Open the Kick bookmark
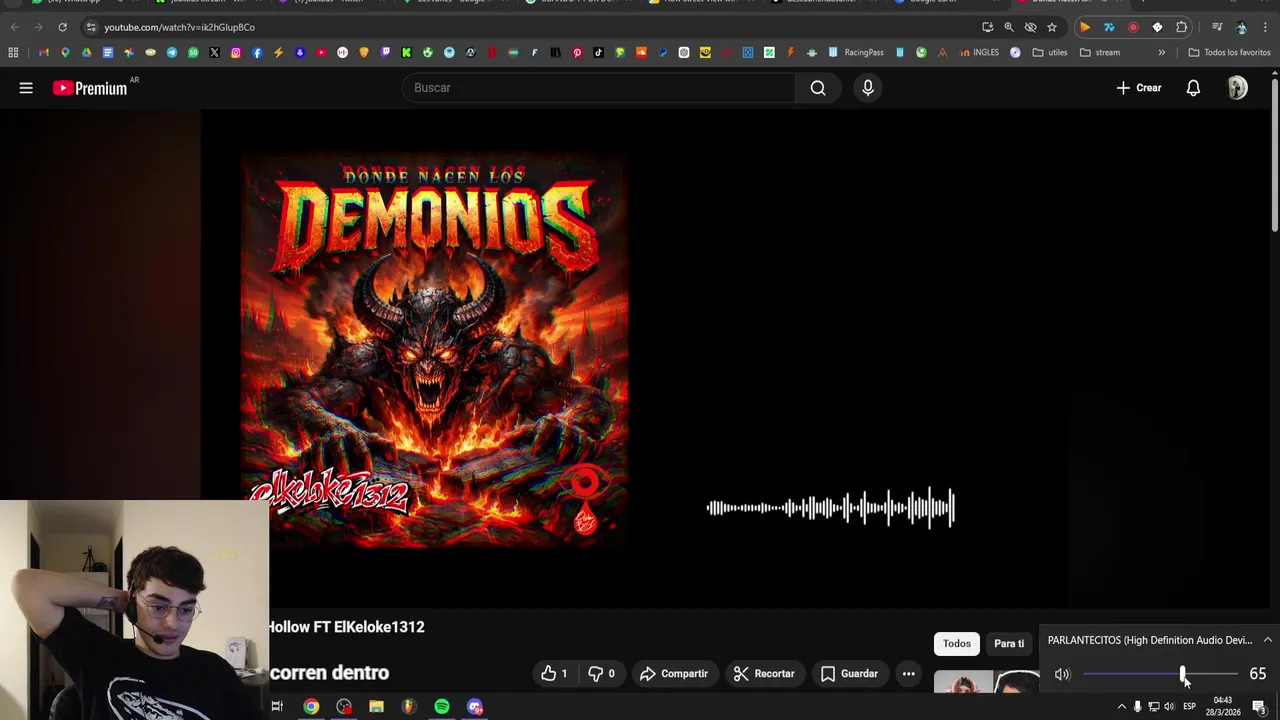The height and width of the screenshot is (720, 1280). click(406, 52)
